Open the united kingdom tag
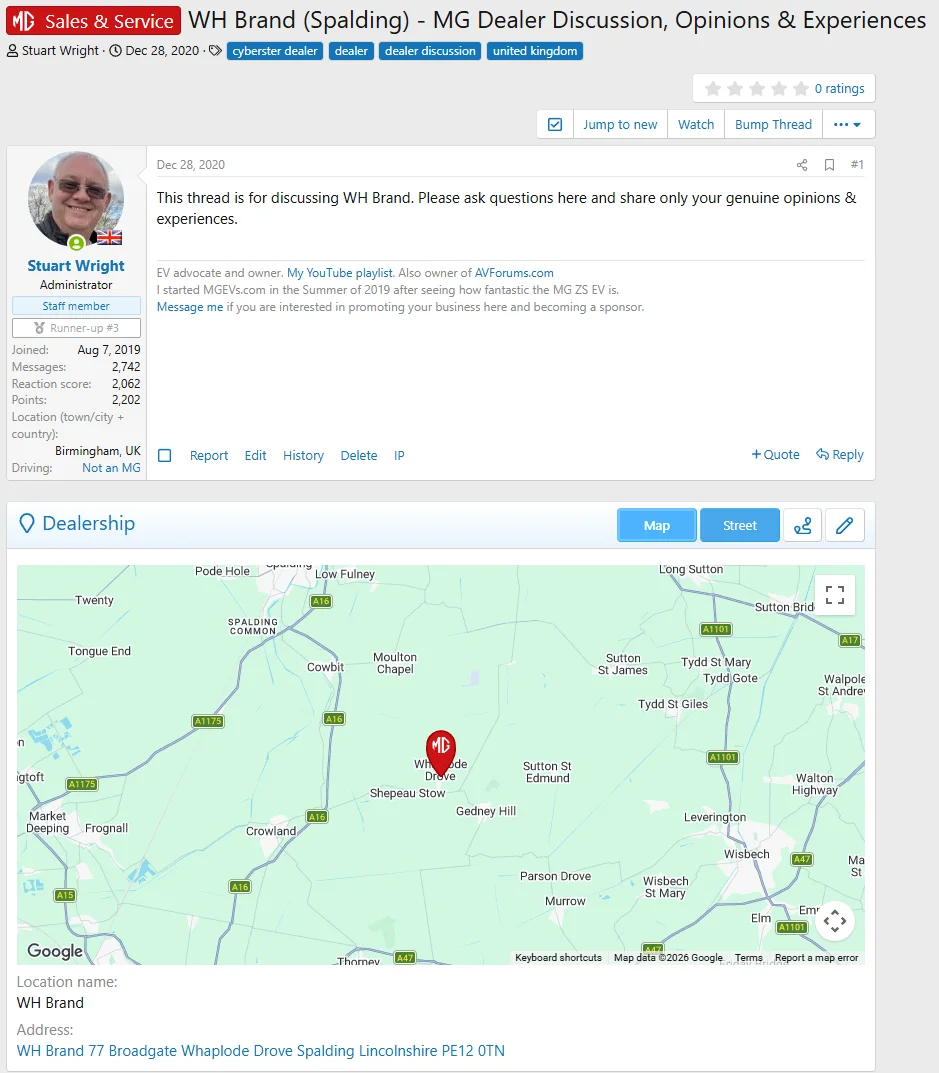Image resolution: width=939 pixels, height=1073 pixels. point(535,51)
